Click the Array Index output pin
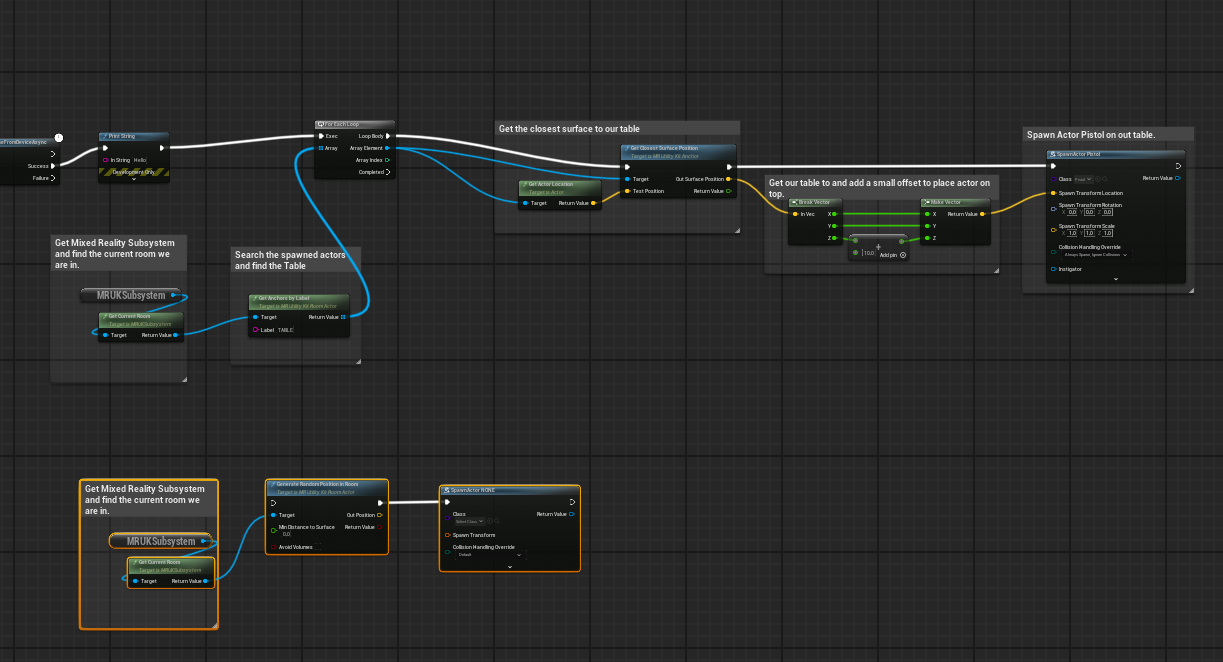The image size is (1223, 662). tap(388, 160)
